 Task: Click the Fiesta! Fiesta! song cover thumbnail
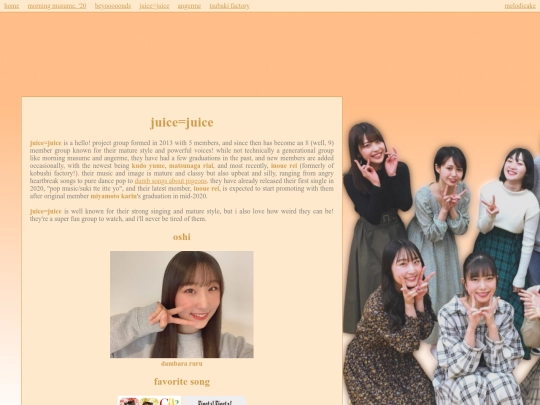coord(214,401)
